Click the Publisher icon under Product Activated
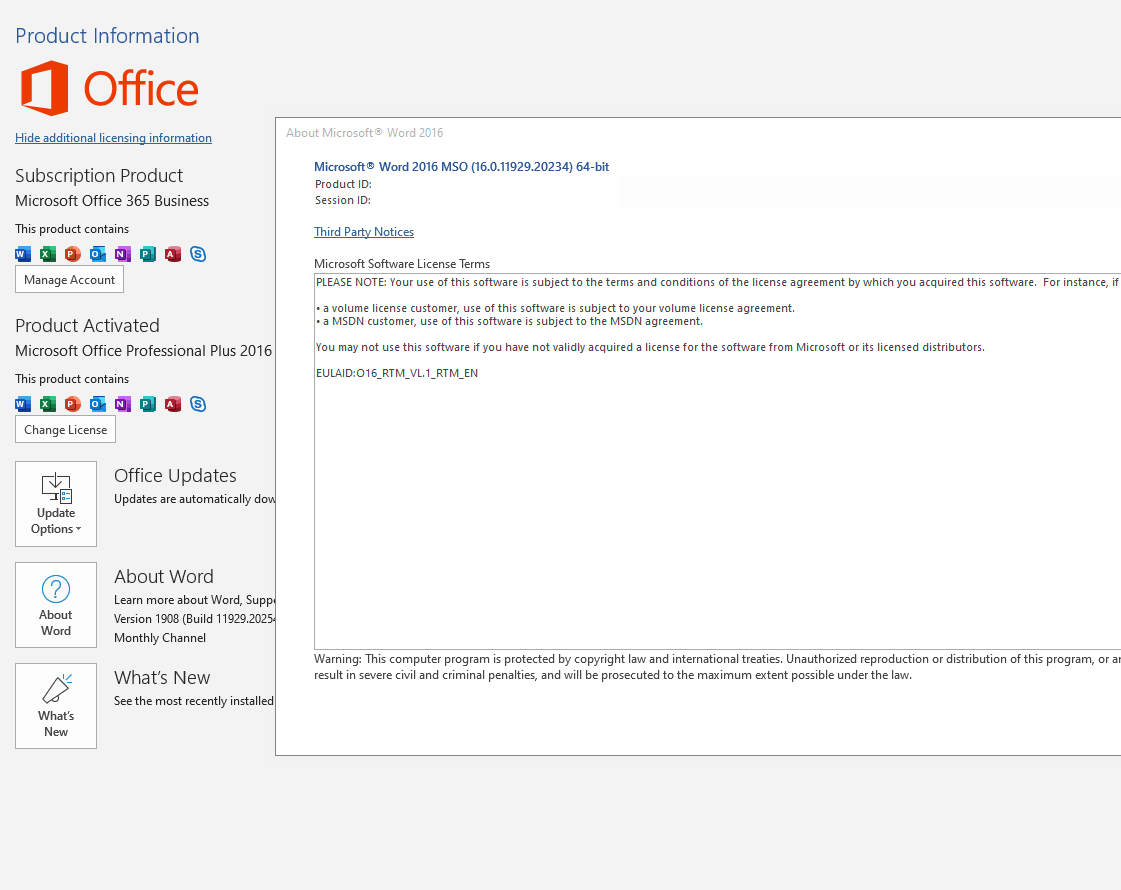Viewport: 1121px width, 890px height. (148, 404)
